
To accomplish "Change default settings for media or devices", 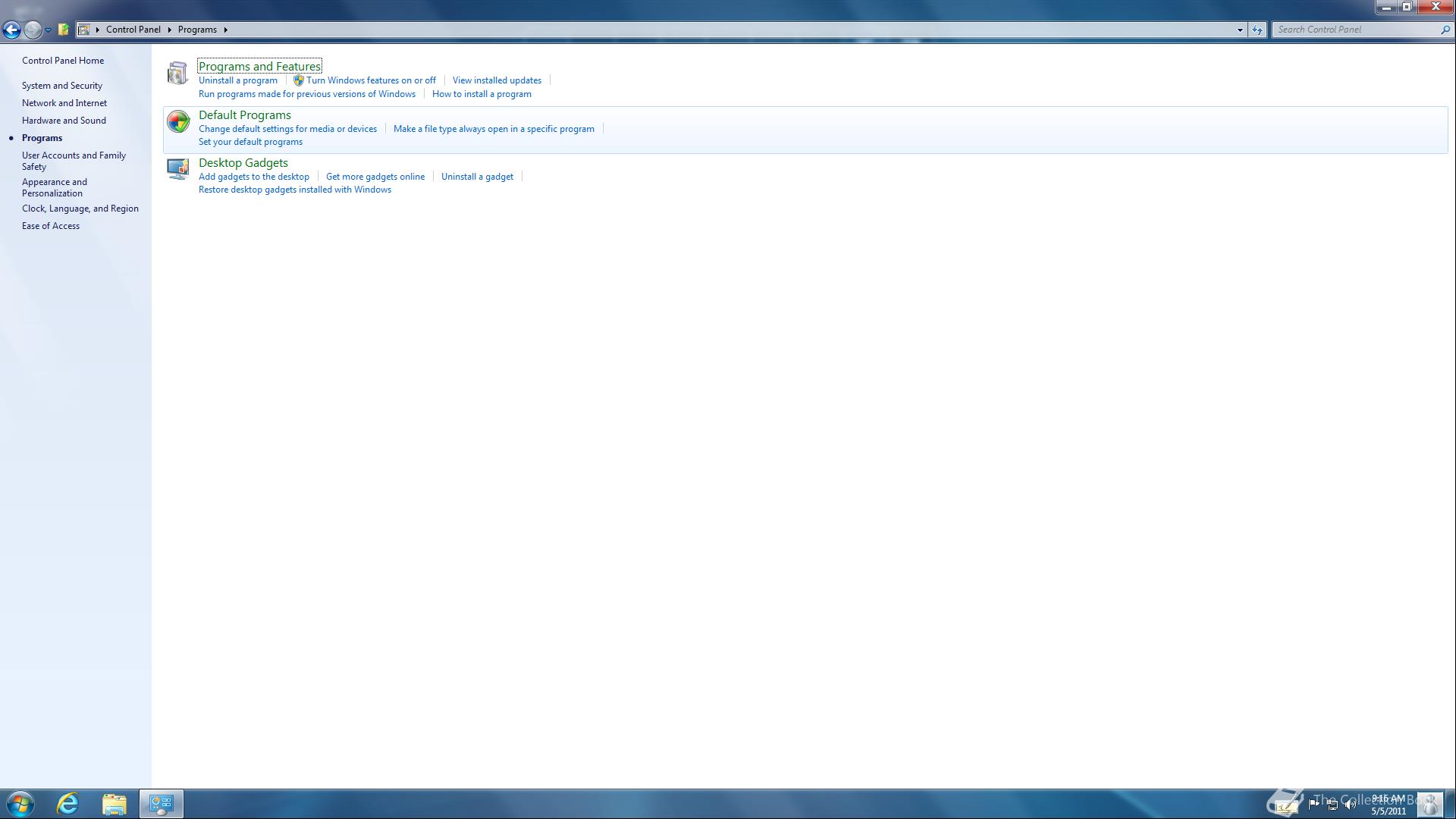I will click(287, 129).
